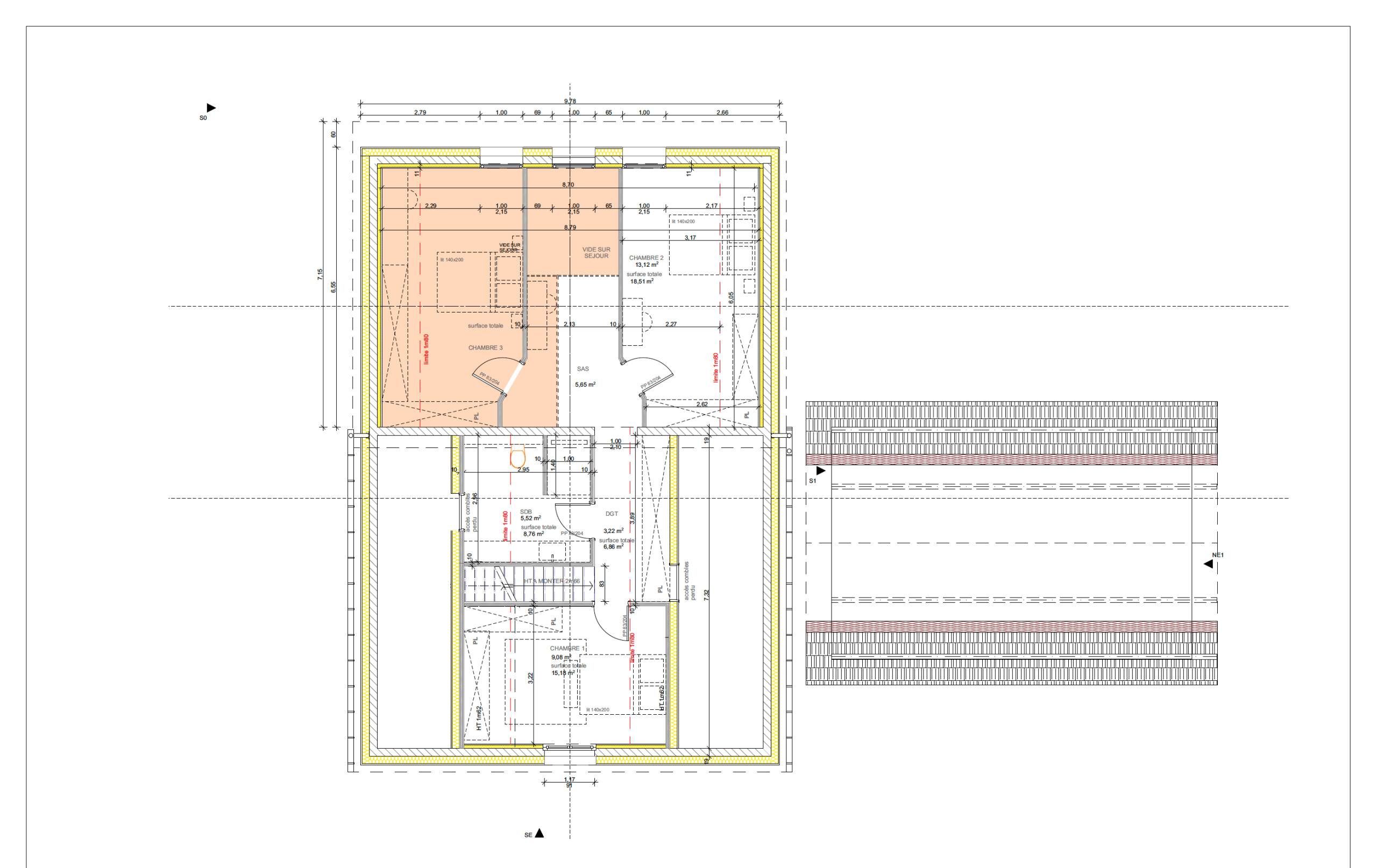Select the vertical dimension 3,89 in DGT
Screen dimensions: 1377x868
tap(633, 518)
